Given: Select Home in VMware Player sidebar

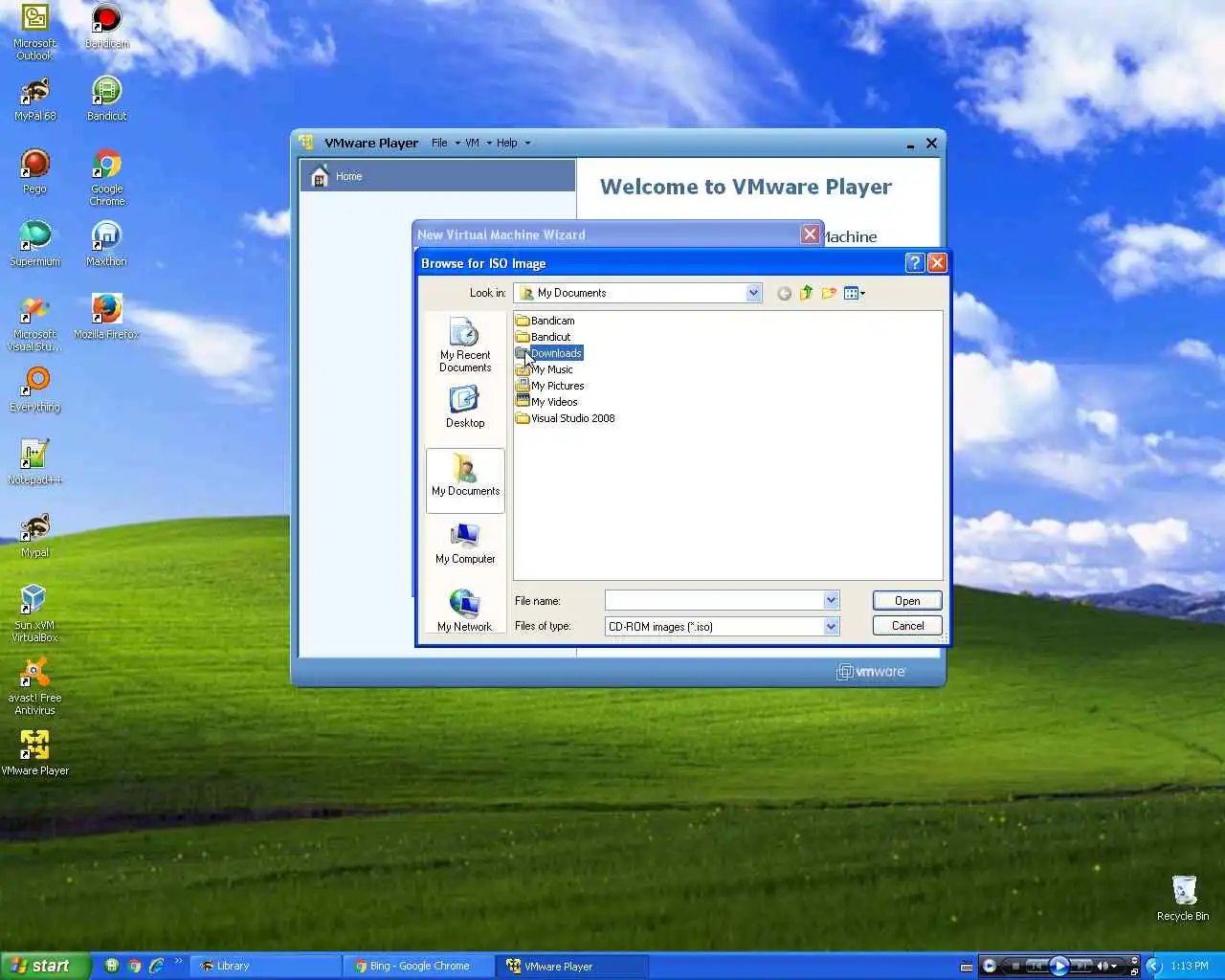Looking at the screenshot, I should [x=438, y=176].
